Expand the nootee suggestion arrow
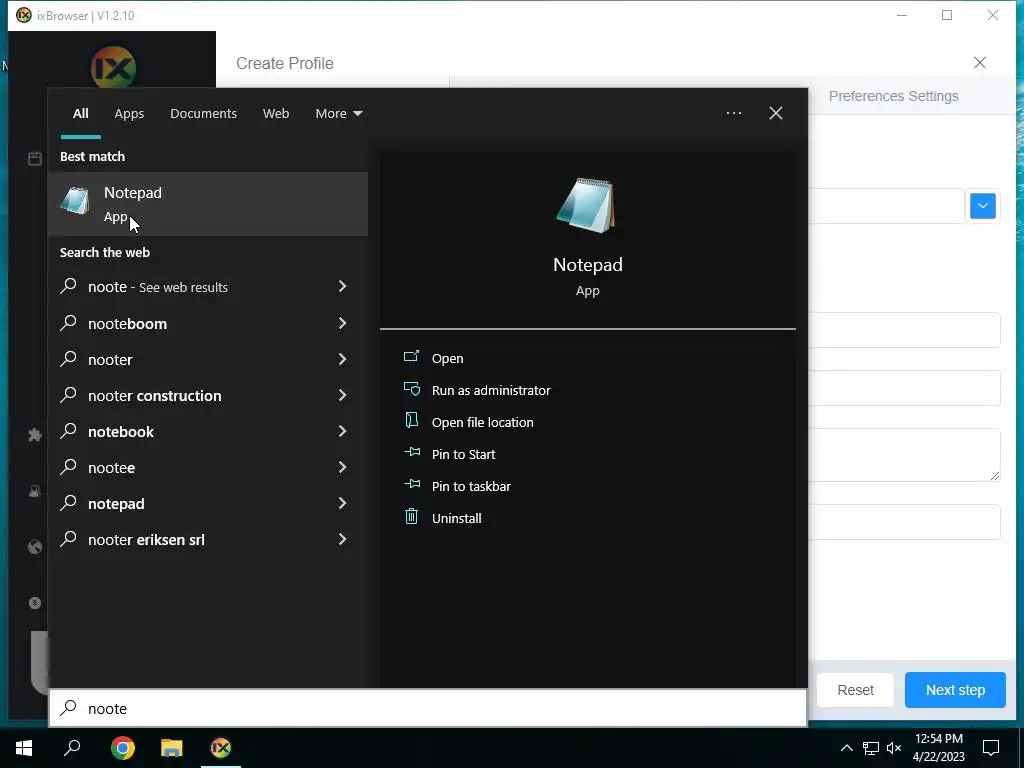Screen dimensions: 1024x768 pos(342,466)
